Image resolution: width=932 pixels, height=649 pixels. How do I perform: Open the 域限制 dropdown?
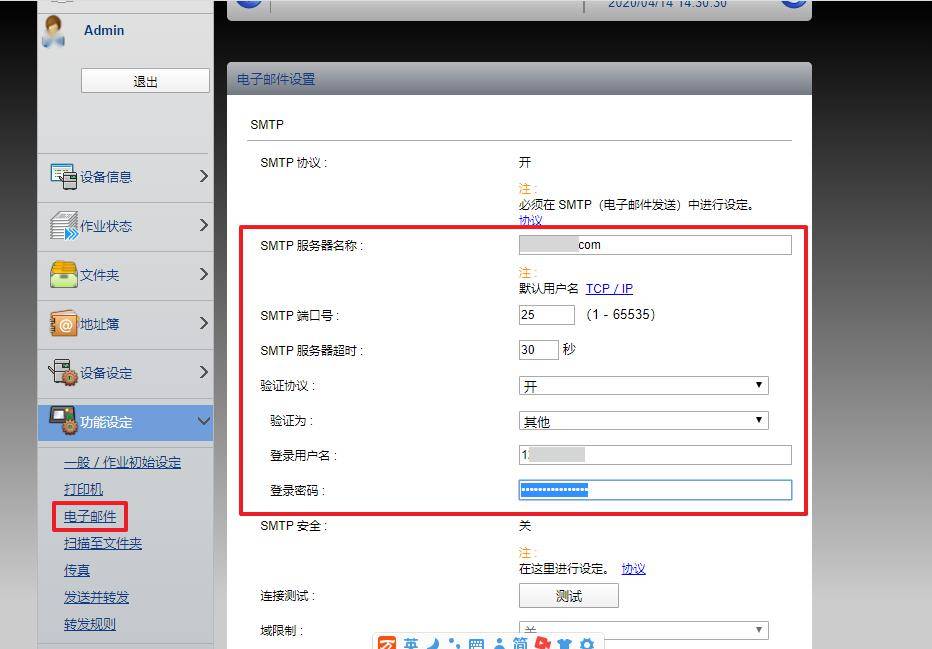coord(643,630)
